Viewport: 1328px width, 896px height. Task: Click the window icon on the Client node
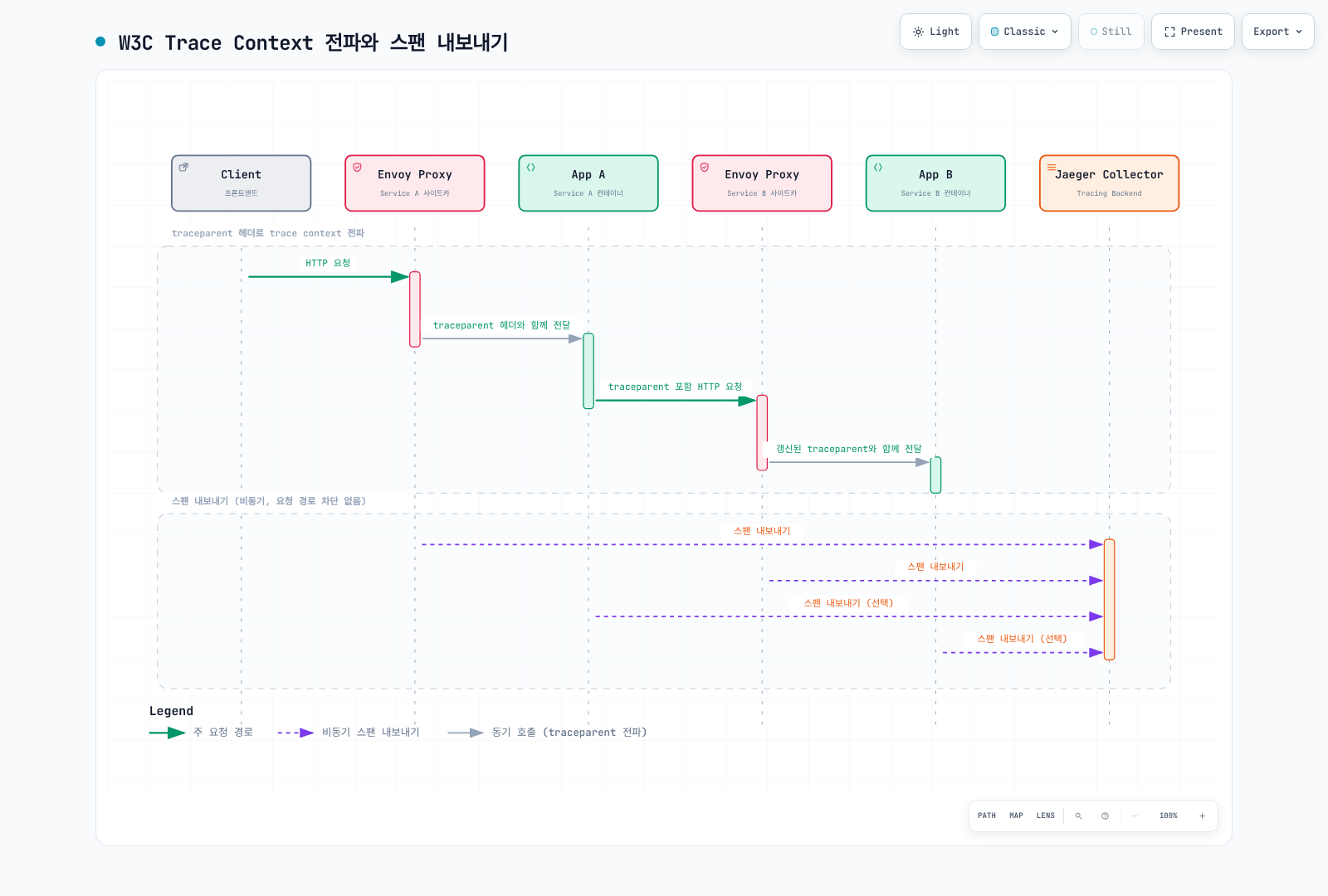(183, 167)
